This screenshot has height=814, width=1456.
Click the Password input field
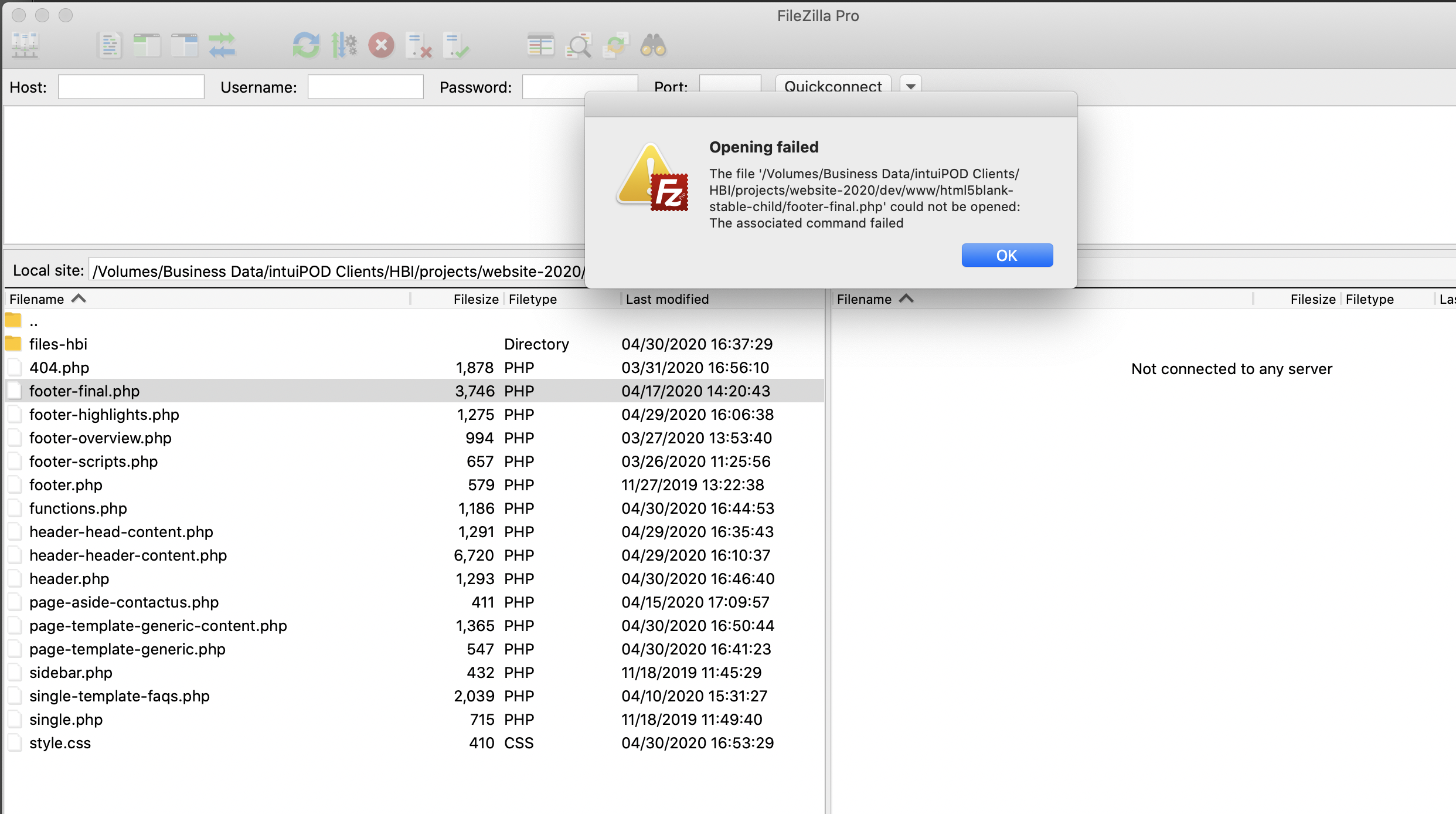pyautogui.click(x=580, y=87)
